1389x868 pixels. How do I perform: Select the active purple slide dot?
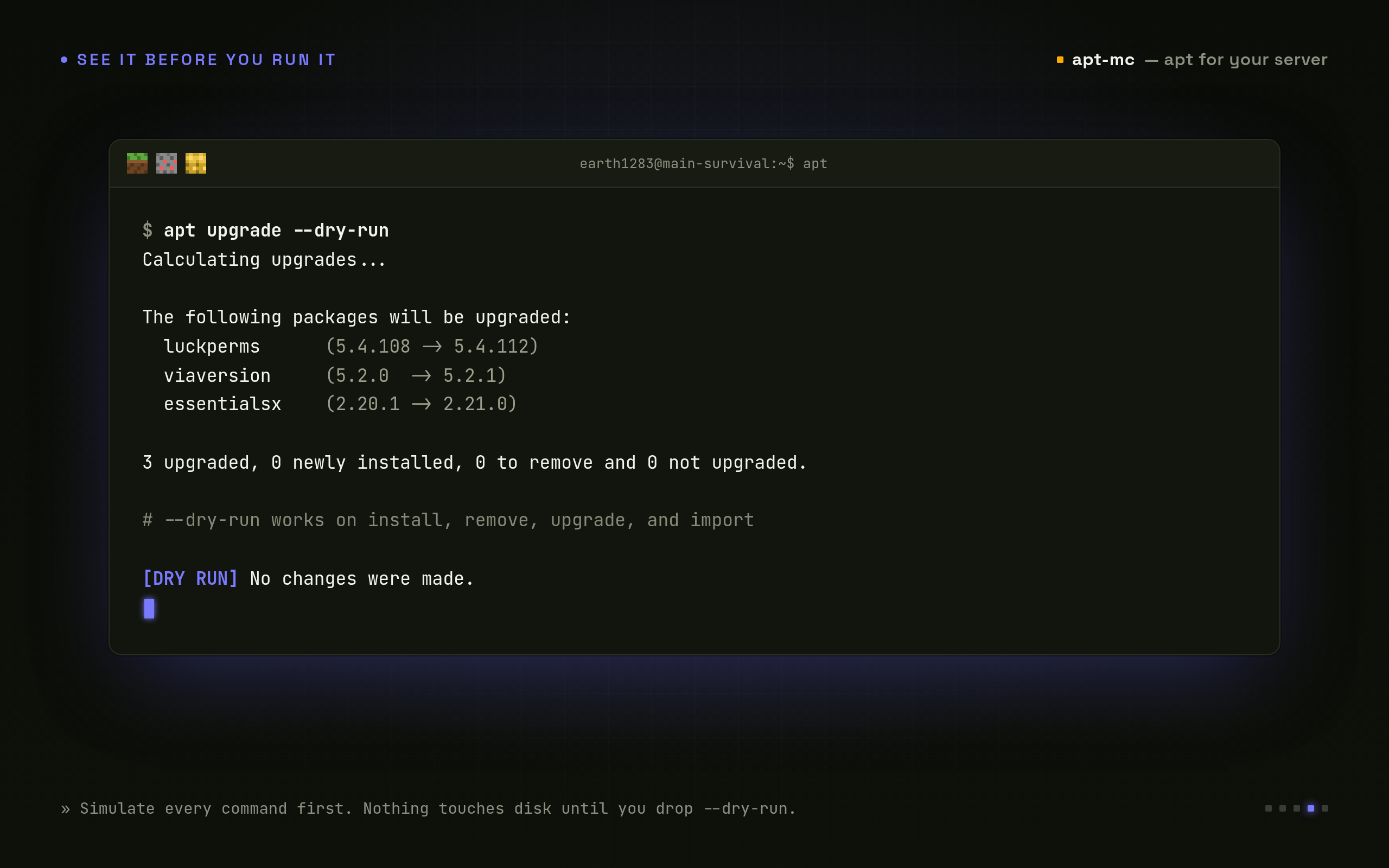(1311, 808)
